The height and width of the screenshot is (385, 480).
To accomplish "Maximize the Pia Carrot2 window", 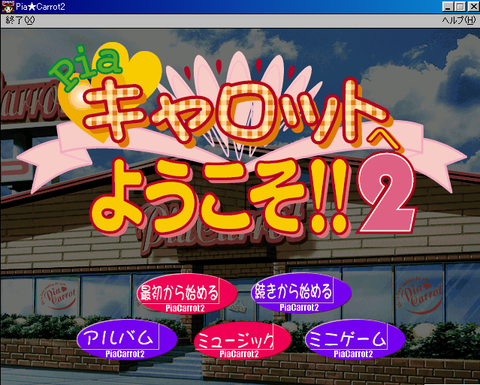I will (460, 7).
